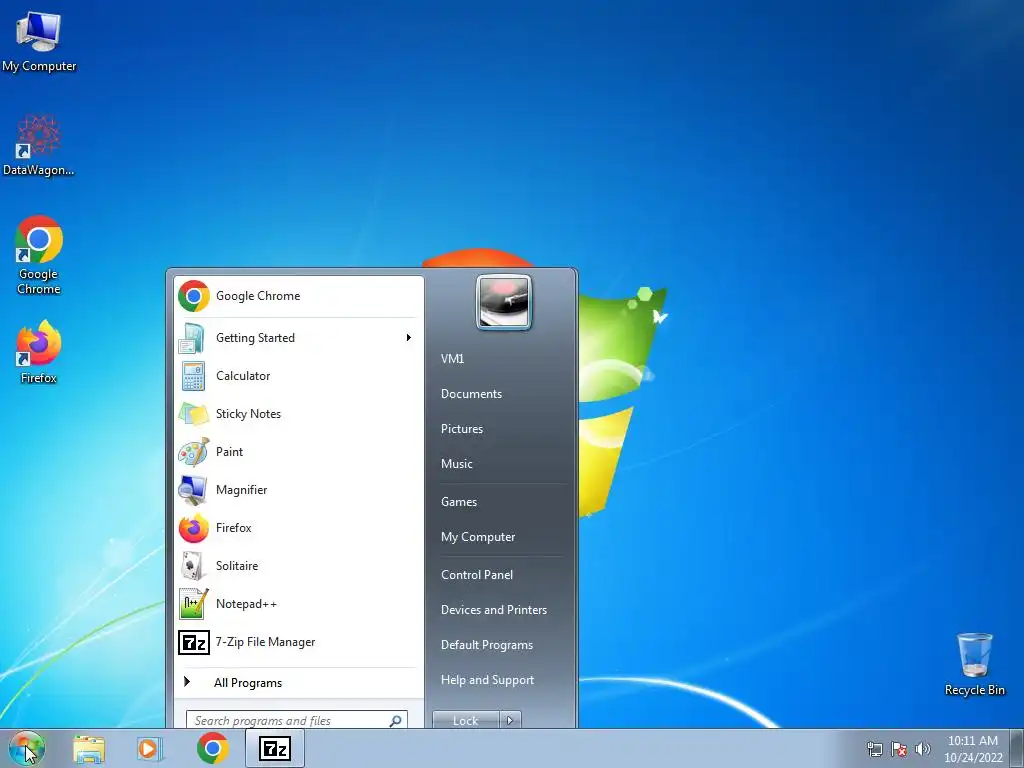The height and width of the screenshot is (768, 1024).
Task: Open Solitaire via its card icon
Action: tap(193, 566)
